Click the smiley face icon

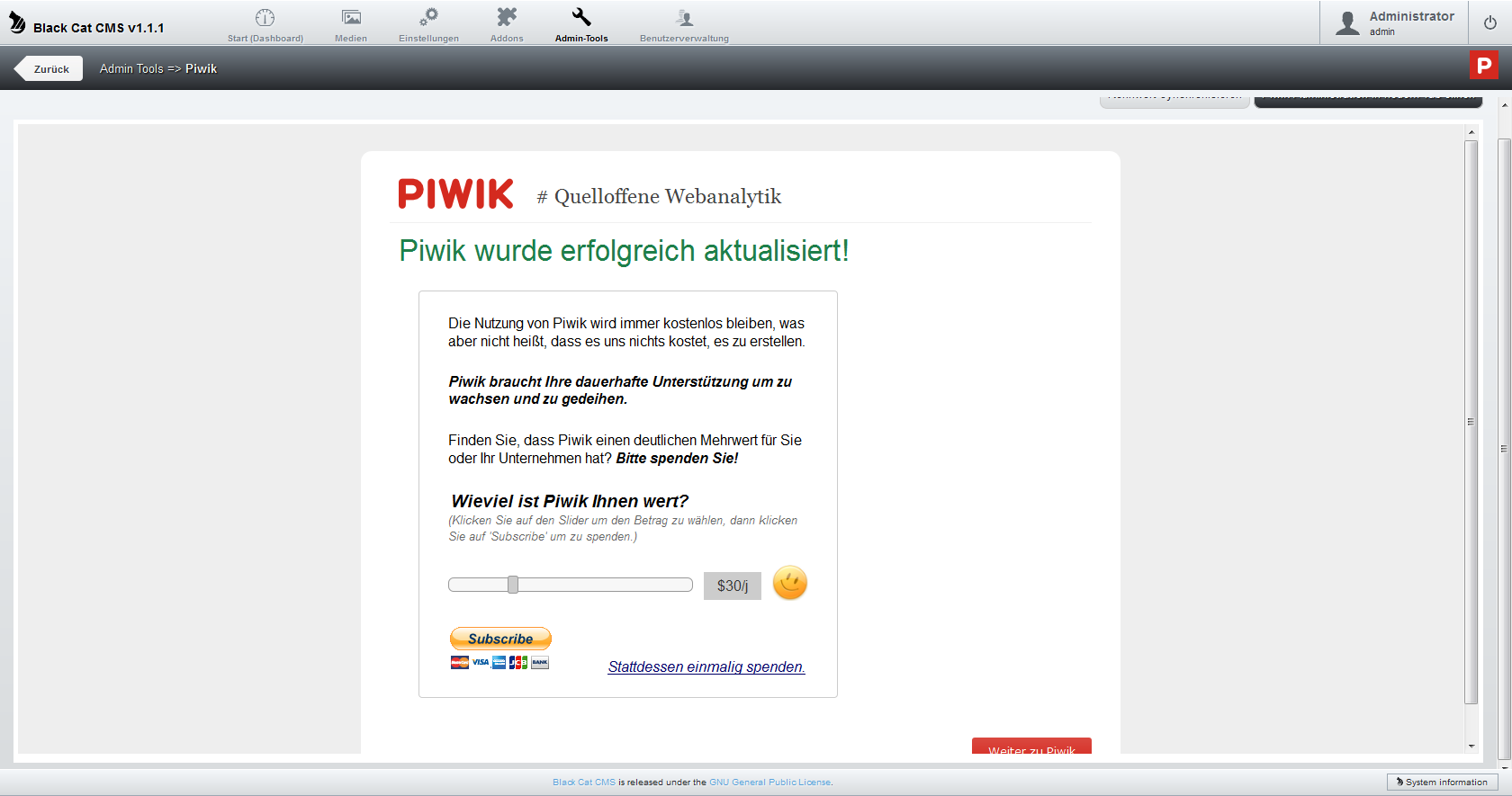point(790,583)
